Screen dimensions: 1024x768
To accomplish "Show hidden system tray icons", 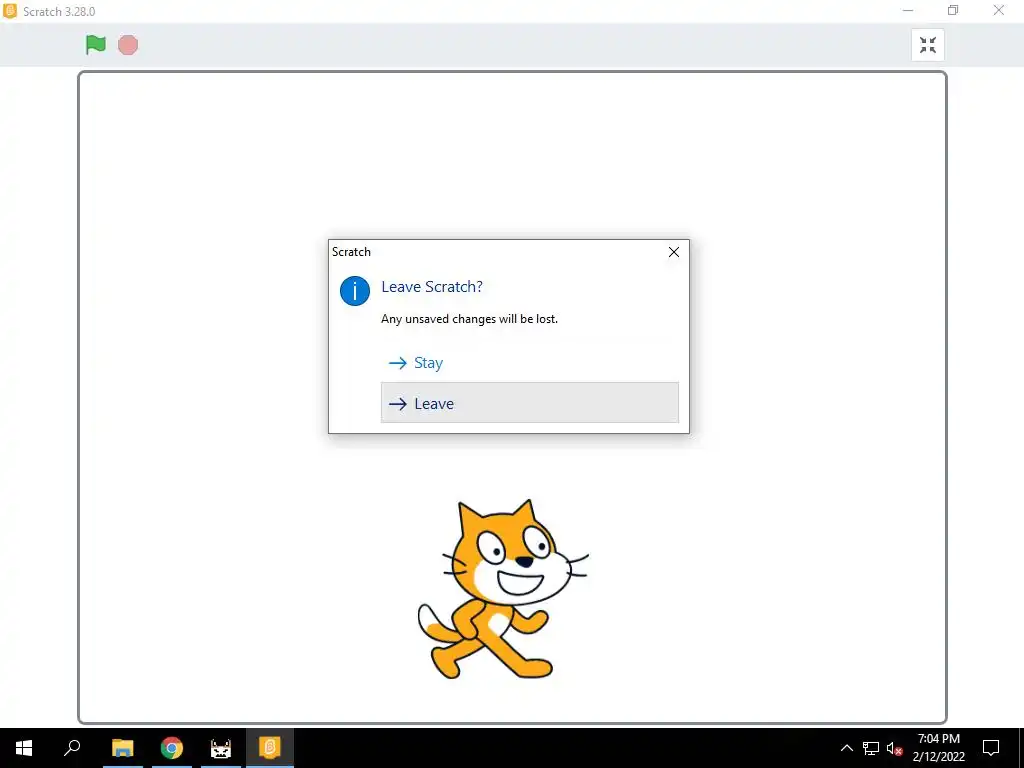I will pos(846,748).
